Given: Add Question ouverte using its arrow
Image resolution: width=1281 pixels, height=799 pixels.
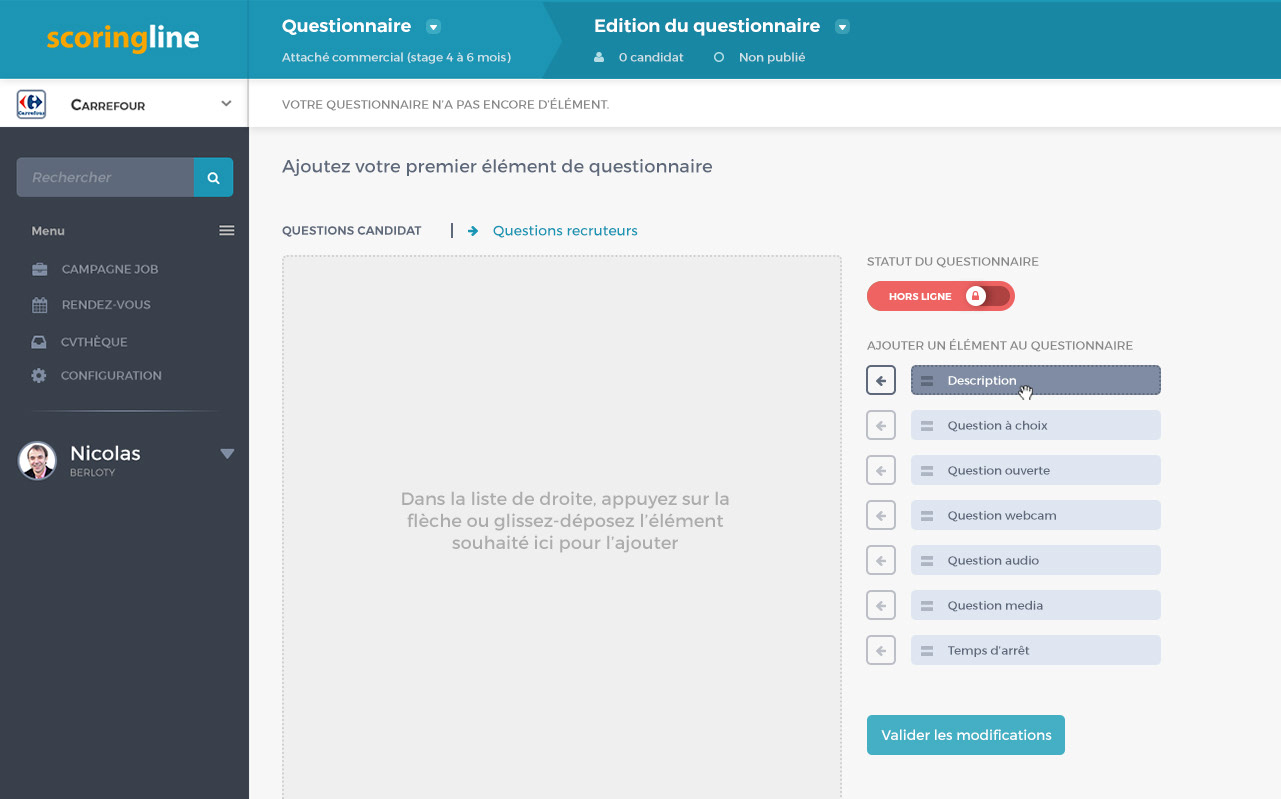Looking at the screenshot, I should pyautogui.click(x=881, y=470).
